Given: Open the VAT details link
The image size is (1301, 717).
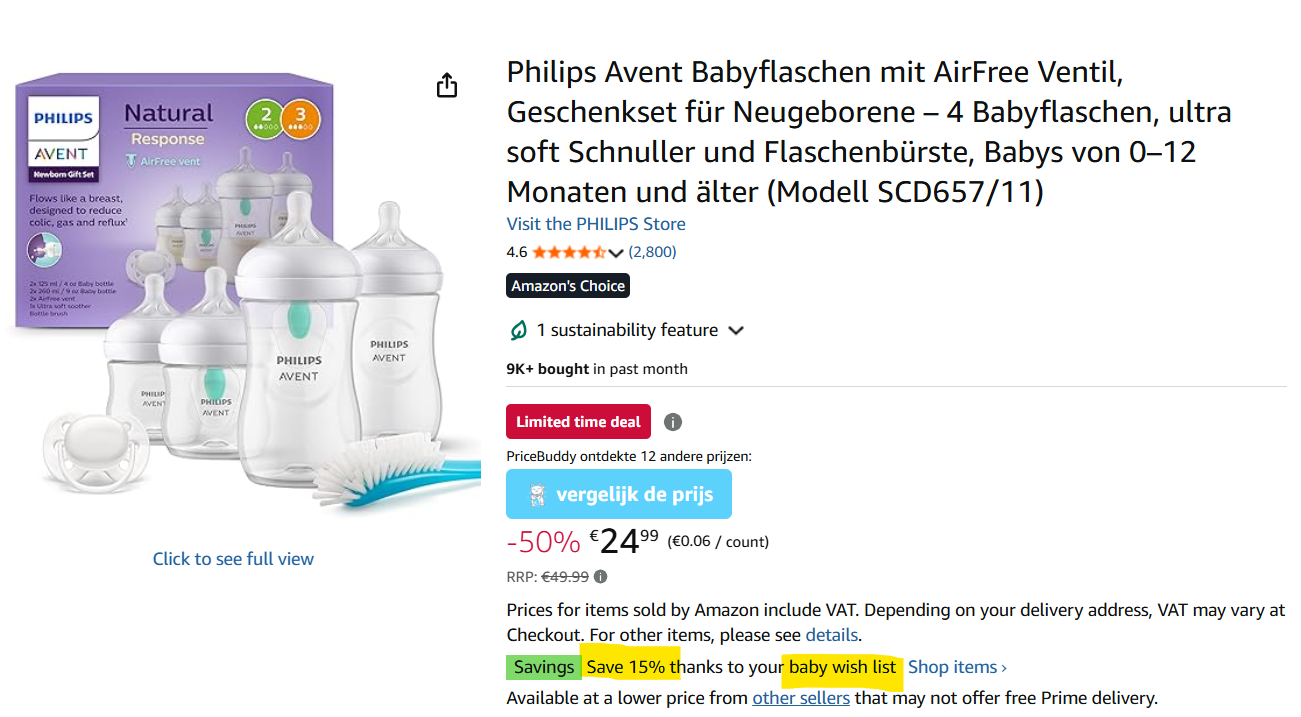Looking at the screenshot, I should [831, 635].
